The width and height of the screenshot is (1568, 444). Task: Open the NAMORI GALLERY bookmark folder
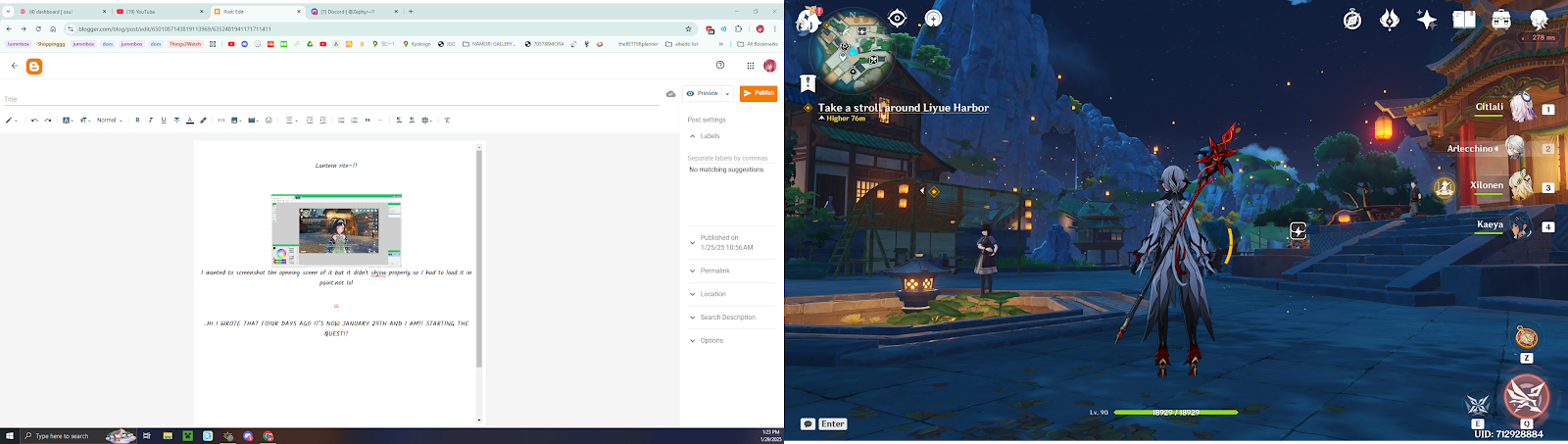(489, 44)
